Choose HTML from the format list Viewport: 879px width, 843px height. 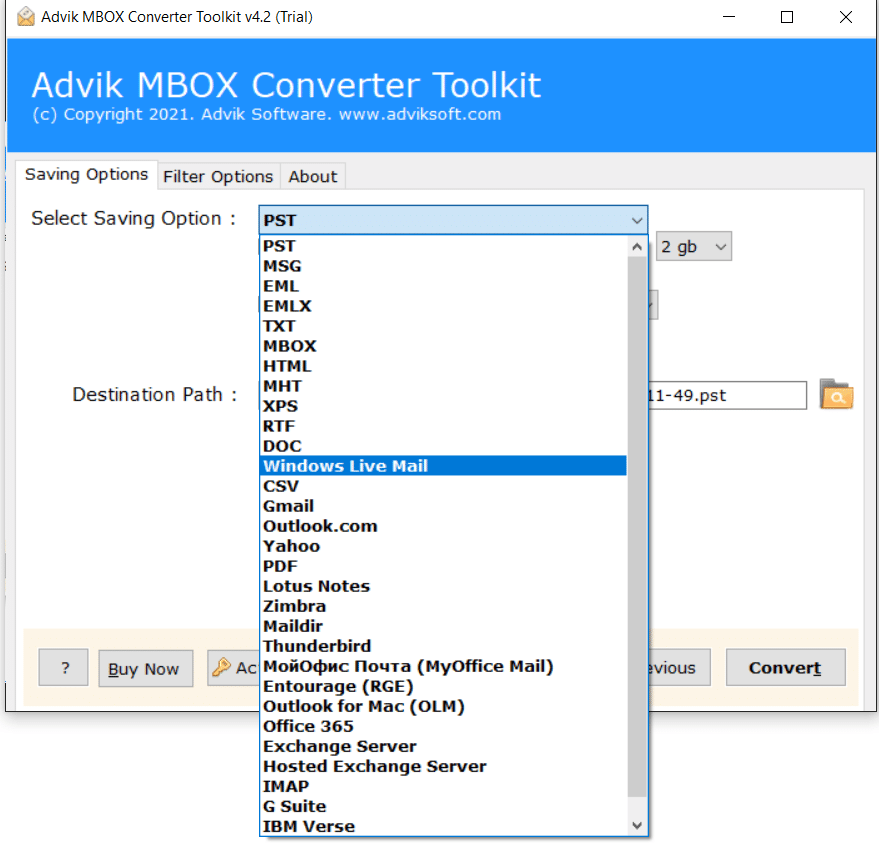tap(443, 366)
